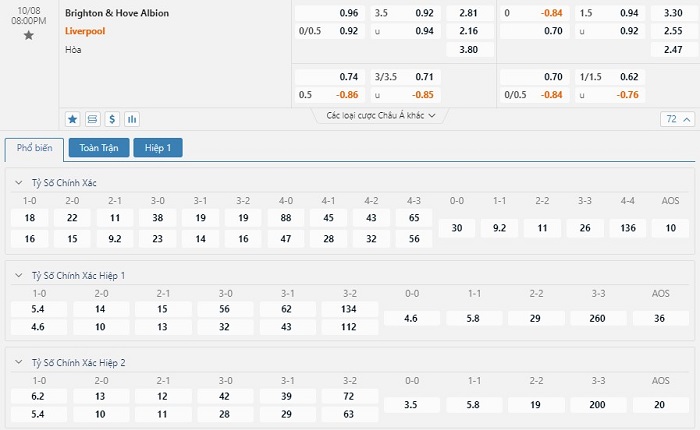Click the Brighton & Hove Albion team name
The image size is (700, 430).
pos(116,13)
